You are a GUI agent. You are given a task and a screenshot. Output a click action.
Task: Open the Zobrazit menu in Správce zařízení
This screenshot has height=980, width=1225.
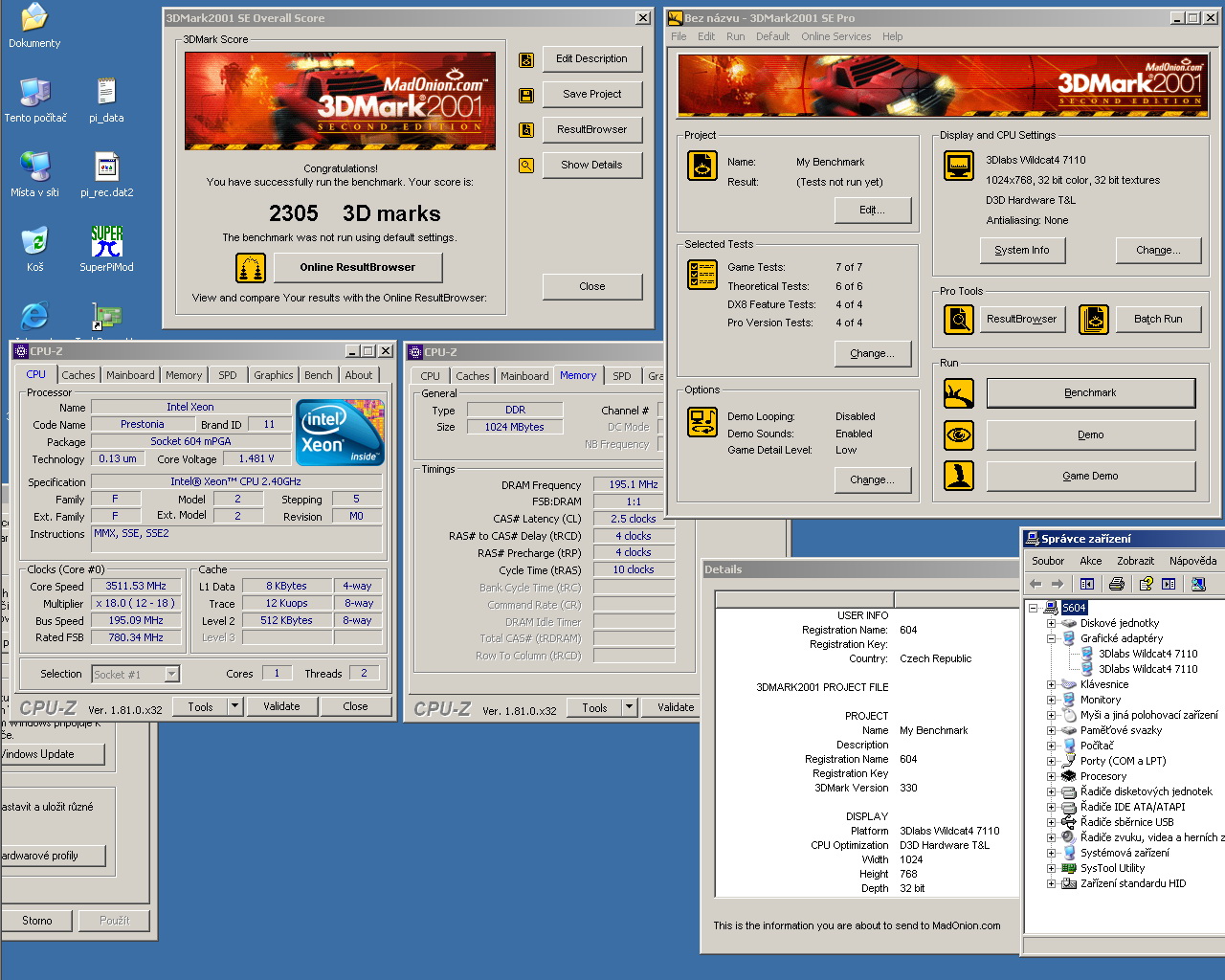click(x=1135, y=561)
